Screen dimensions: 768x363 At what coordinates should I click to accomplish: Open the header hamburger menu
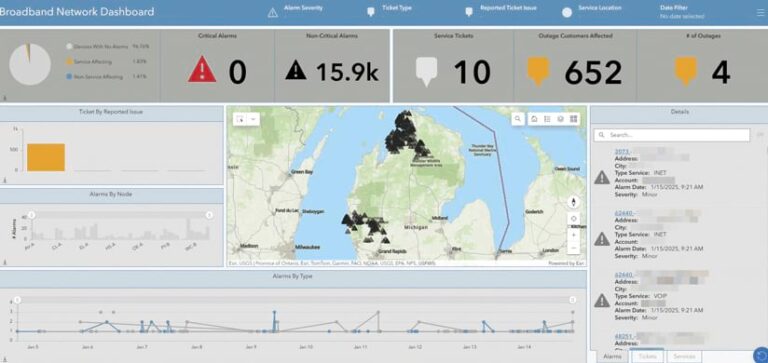pos(760,13)
